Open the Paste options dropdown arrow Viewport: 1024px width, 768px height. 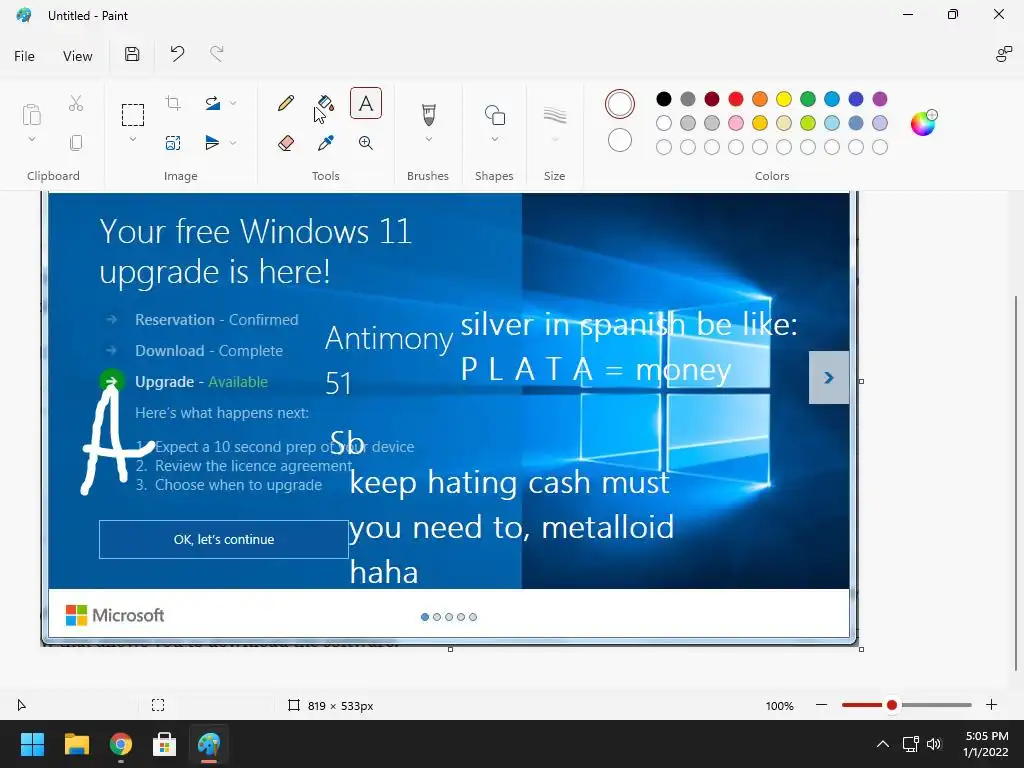[x=31, y=139]
